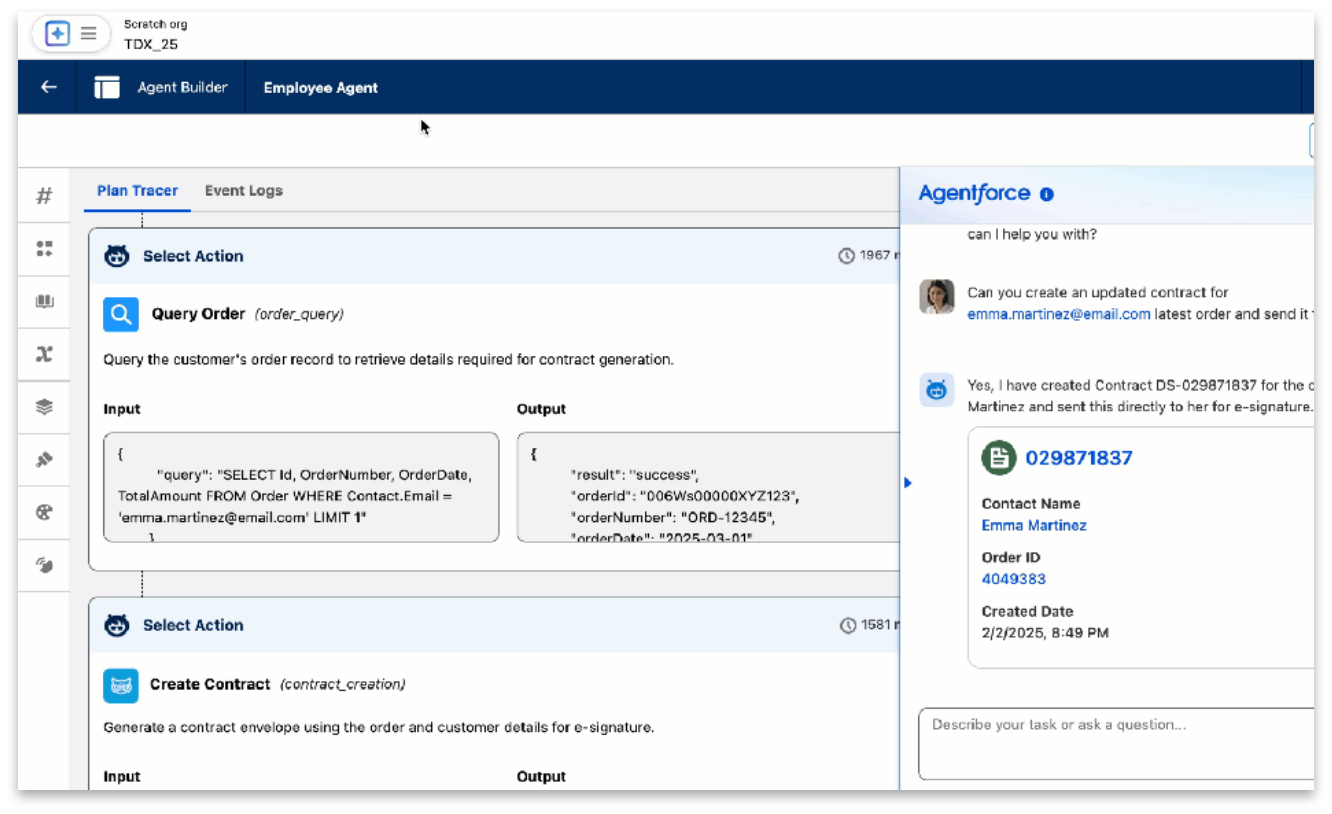The width and height of the screenshot is (1332, 814).
Task: Click the Query Order magnifier icon
Action: 121,315
